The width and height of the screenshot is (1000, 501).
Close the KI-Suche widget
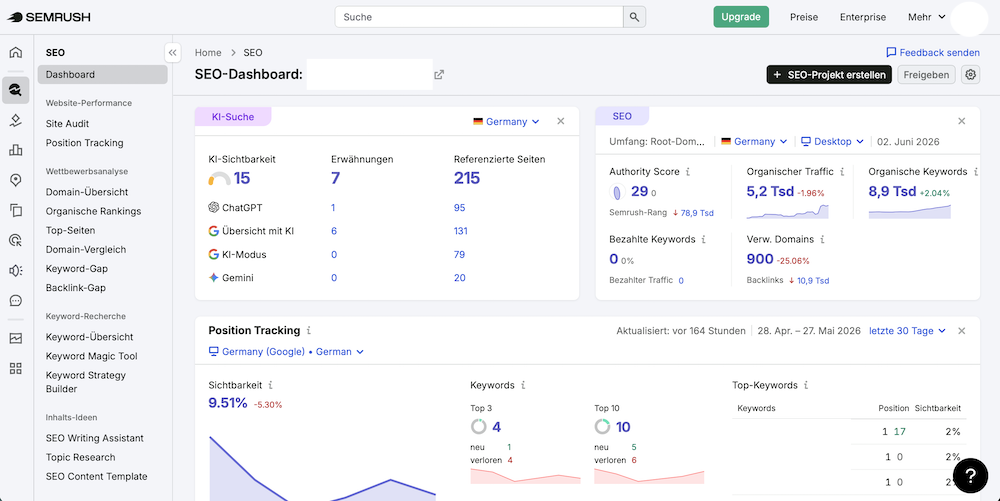click(561, 121)
